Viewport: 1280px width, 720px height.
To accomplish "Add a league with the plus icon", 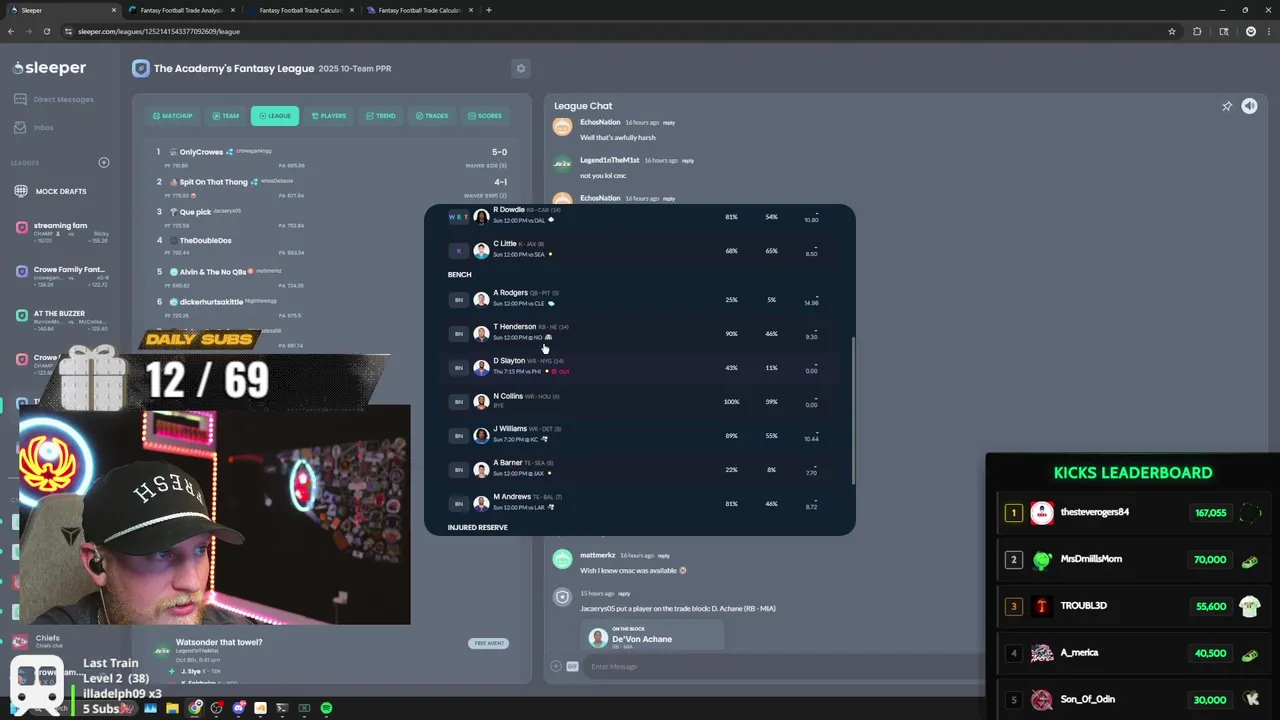I will (103, 162).
